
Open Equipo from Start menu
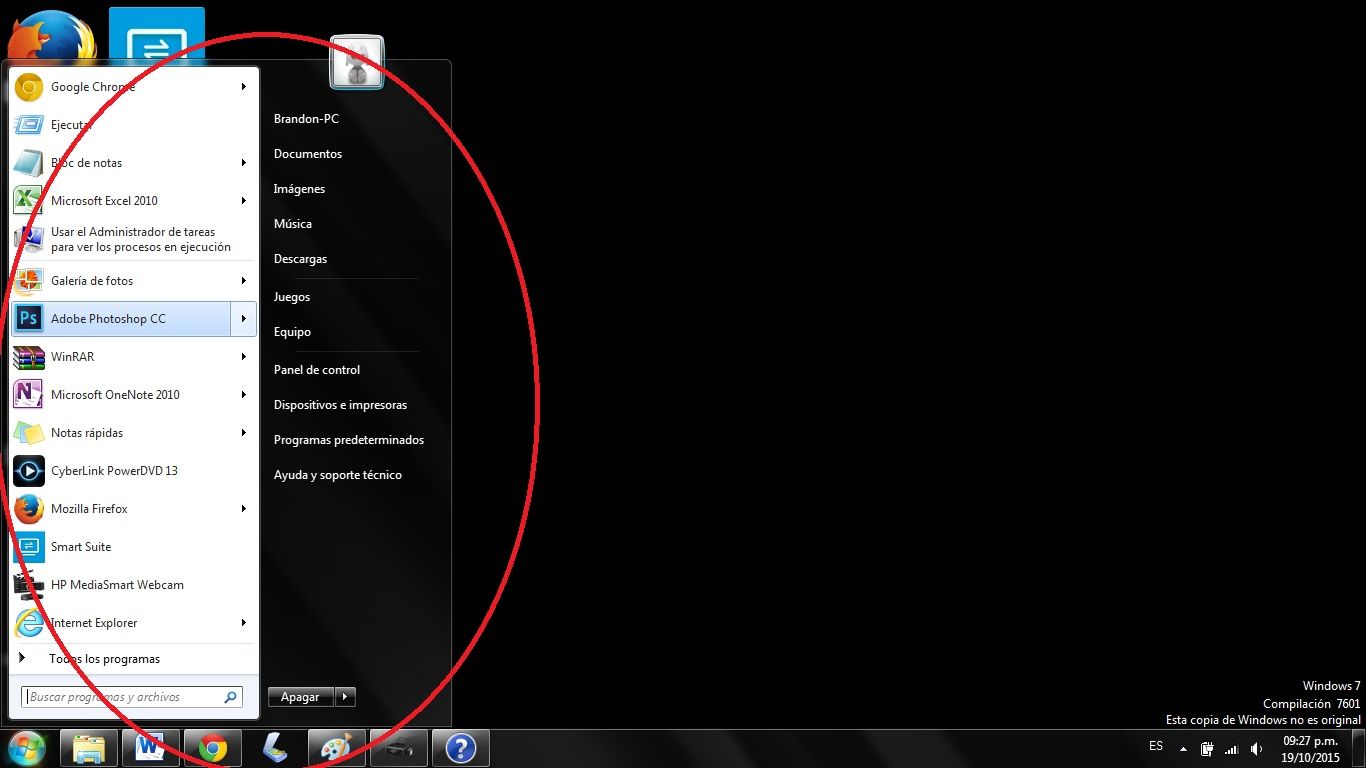coord(292,332)
